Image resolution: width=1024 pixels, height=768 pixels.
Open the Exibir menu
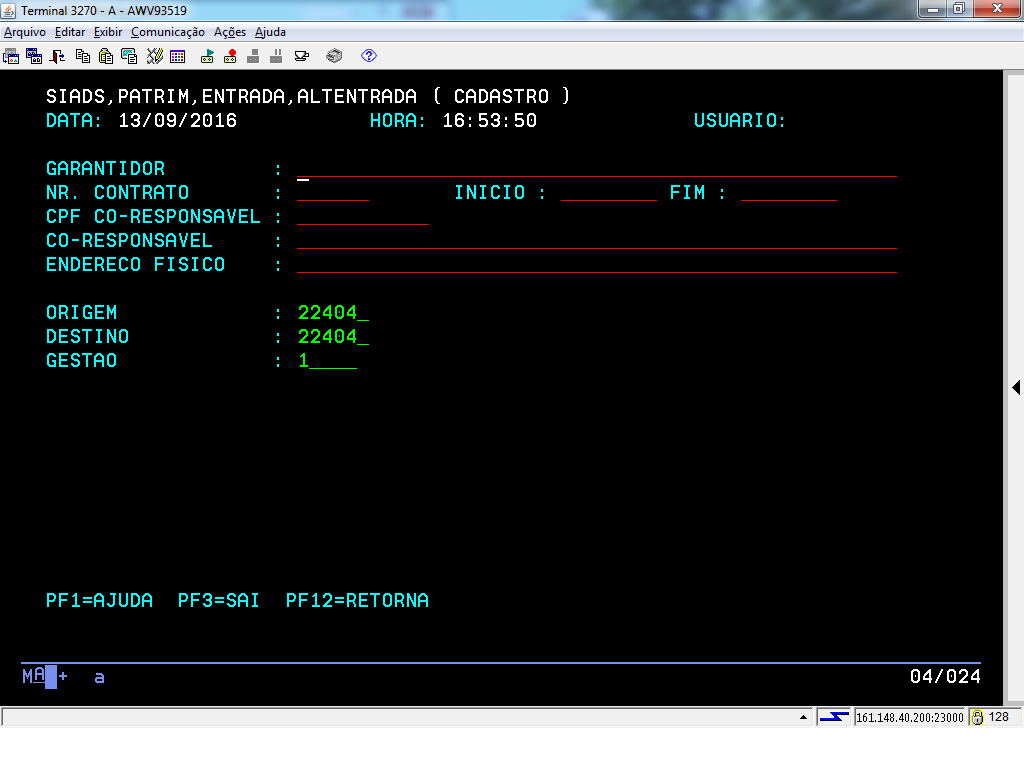tap(108, 32)
